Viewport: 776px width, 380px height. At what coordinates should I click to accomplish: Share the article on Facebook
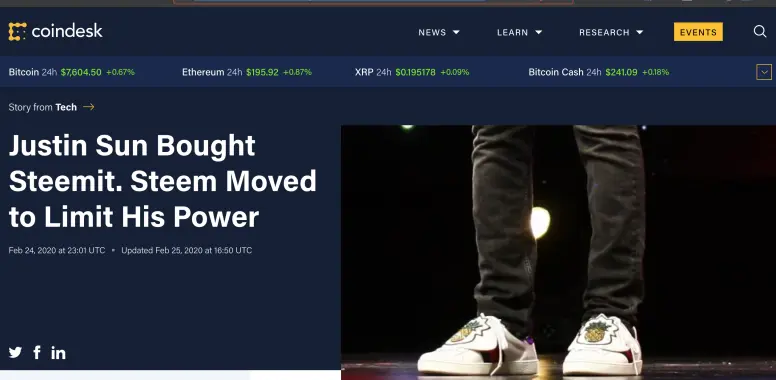point(37,352)
